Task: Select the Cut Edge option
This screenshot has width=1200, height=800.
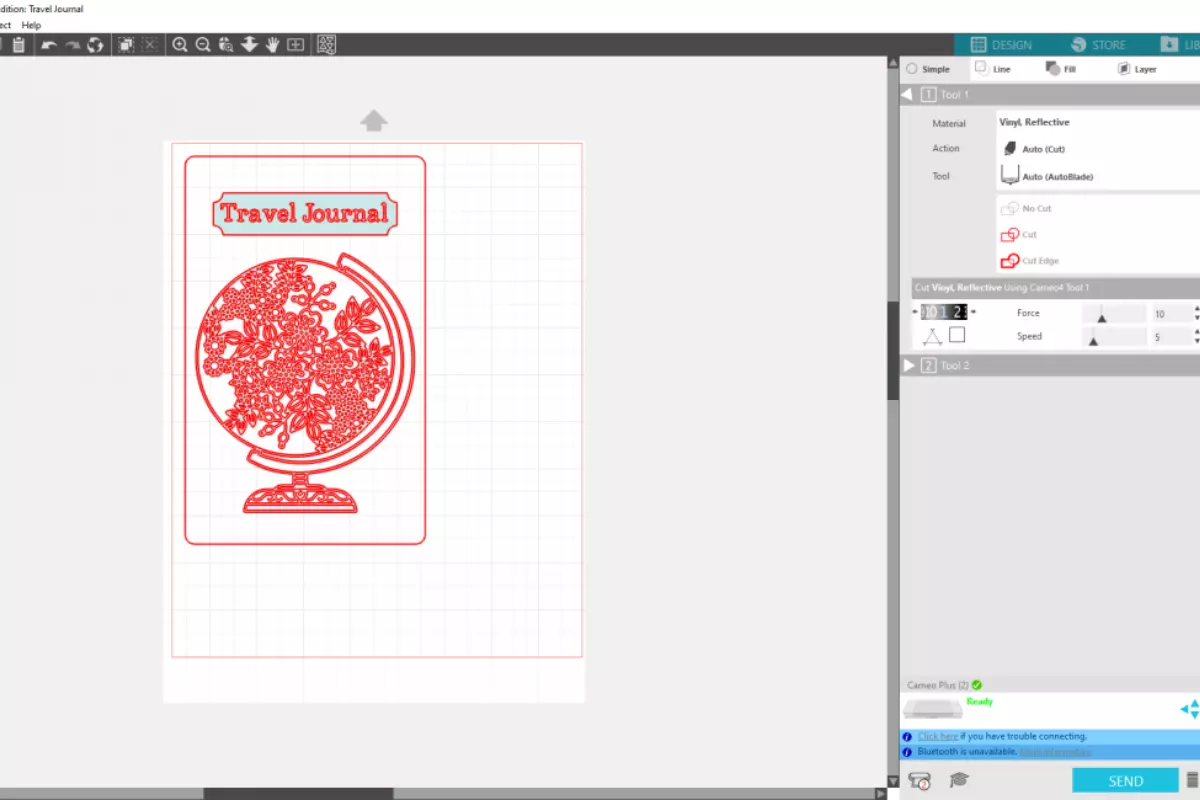Action: pos(1030,260)
